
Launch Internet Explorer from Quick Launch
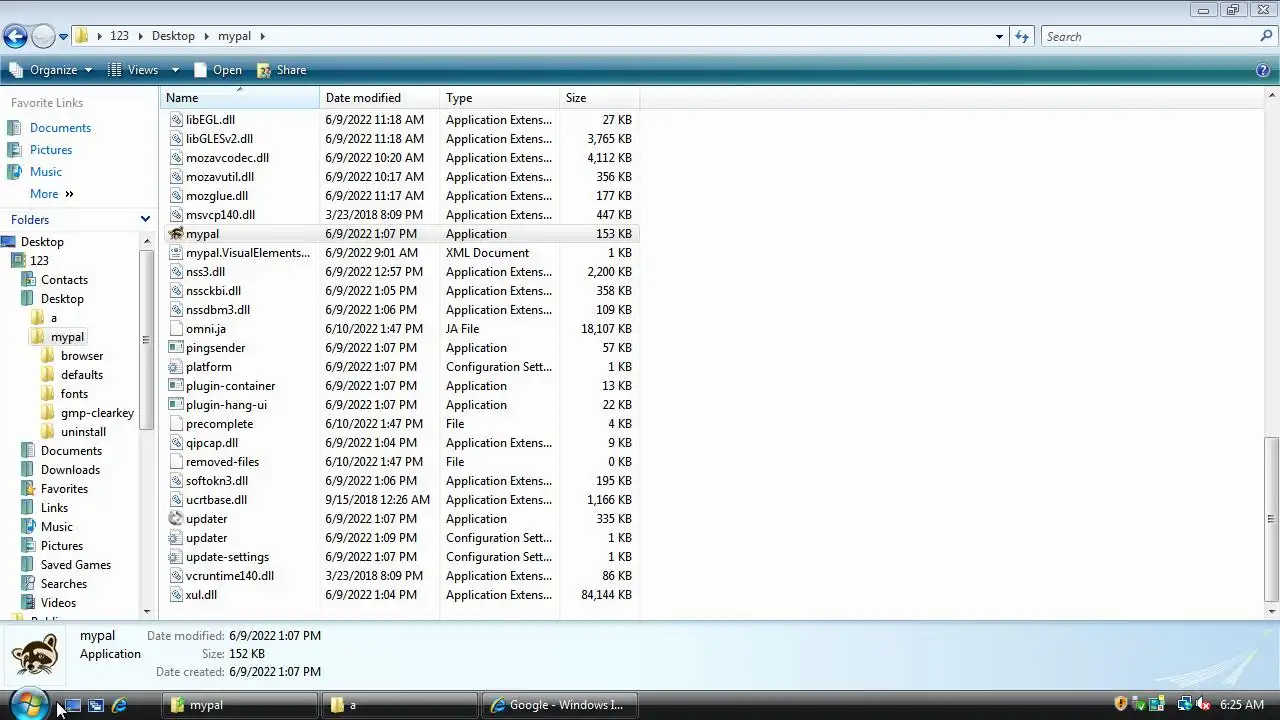(x=119, y=705)
